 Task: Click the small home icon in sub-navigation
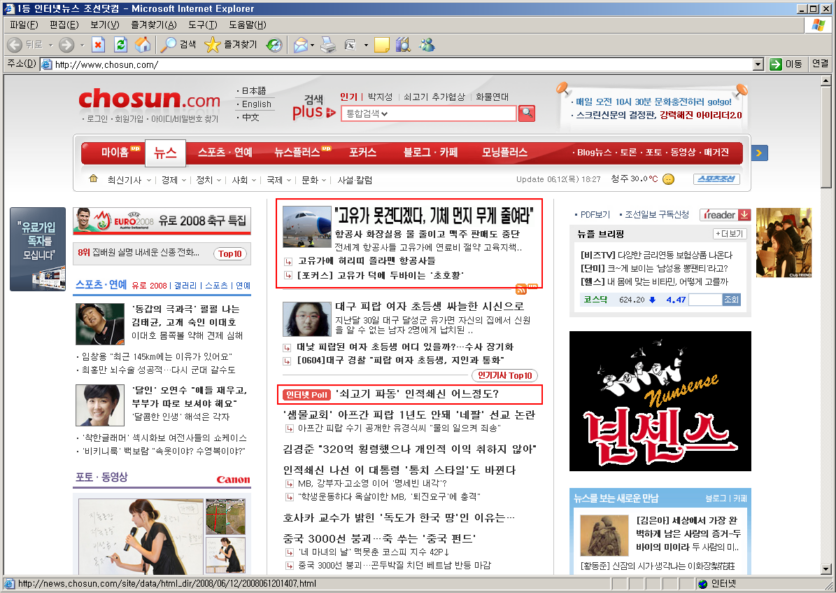click(x=93, y=179)
